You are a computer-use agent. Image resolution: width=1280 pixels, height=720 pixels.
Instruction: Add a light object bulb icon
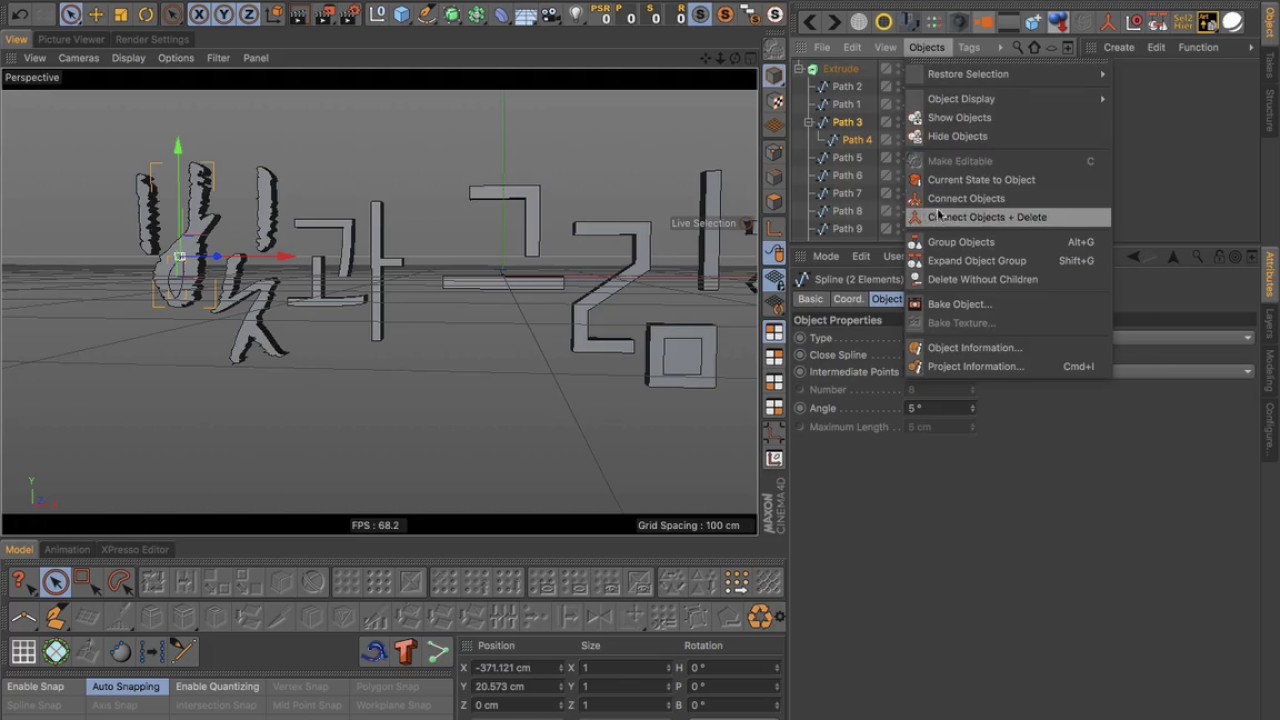[x=576, y=15]
